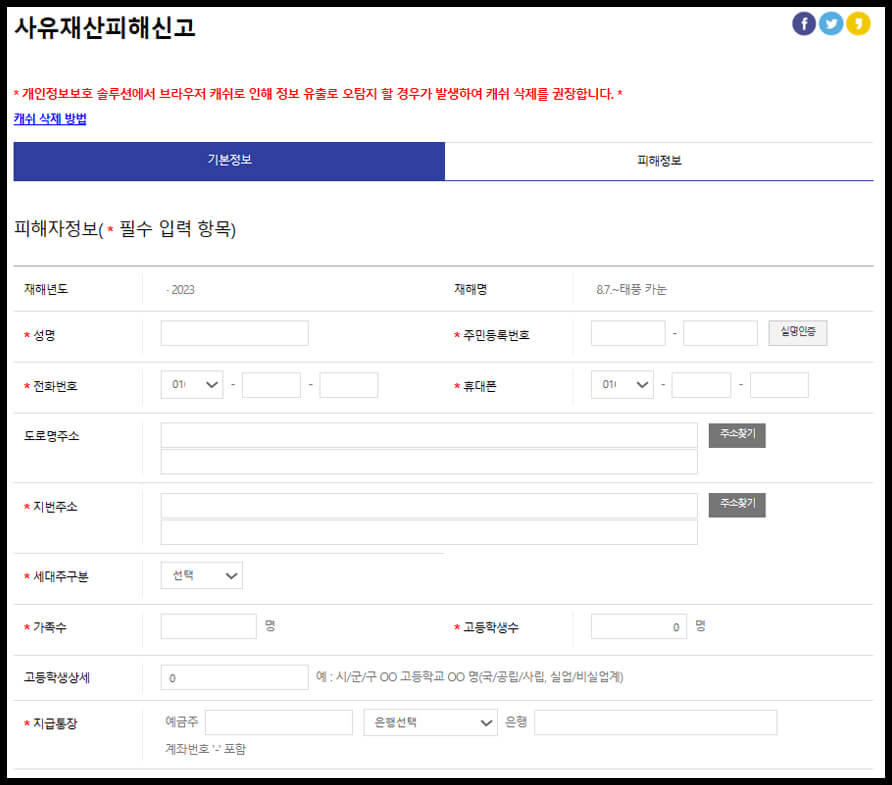Share the page via the Facebook icon
The width and height of the screenshot is (892, 785).
coord(804,22)
